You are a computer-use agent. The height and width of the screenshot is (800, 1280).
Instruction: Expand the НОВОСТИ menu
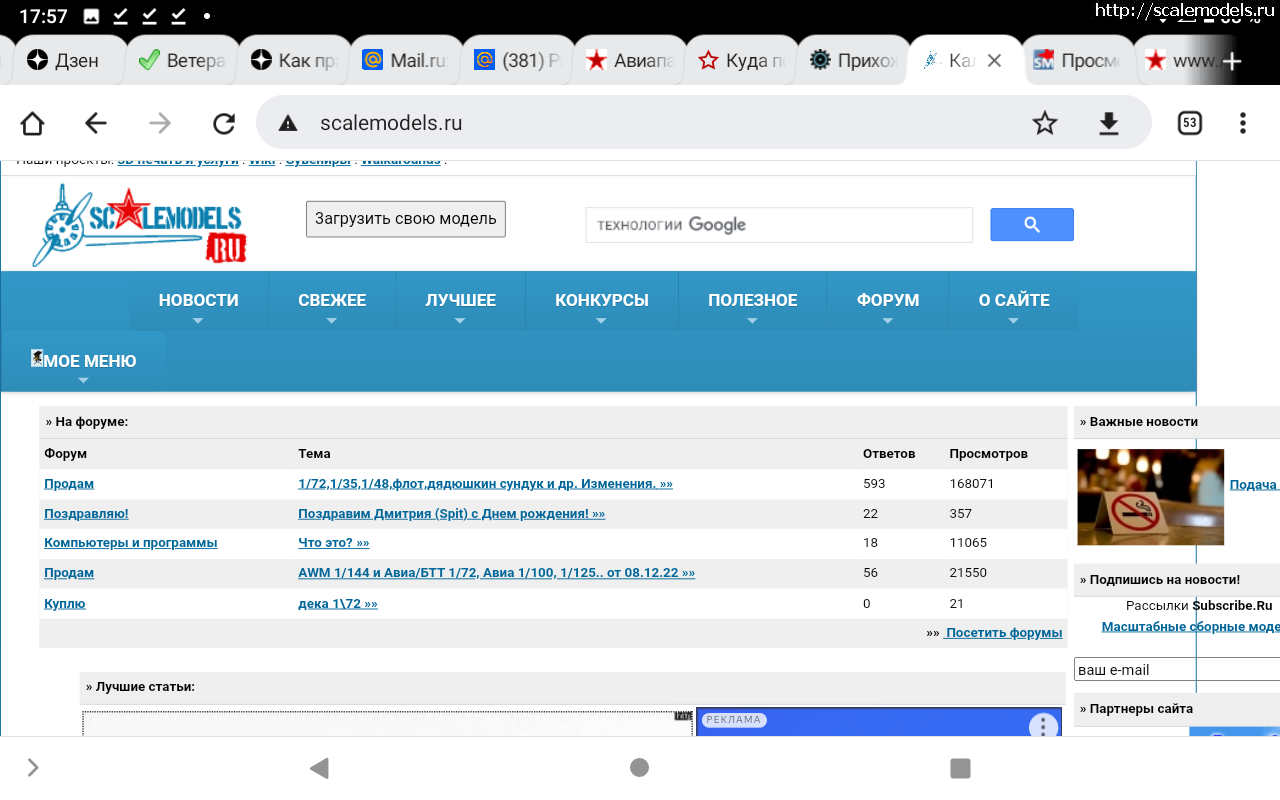198,301
